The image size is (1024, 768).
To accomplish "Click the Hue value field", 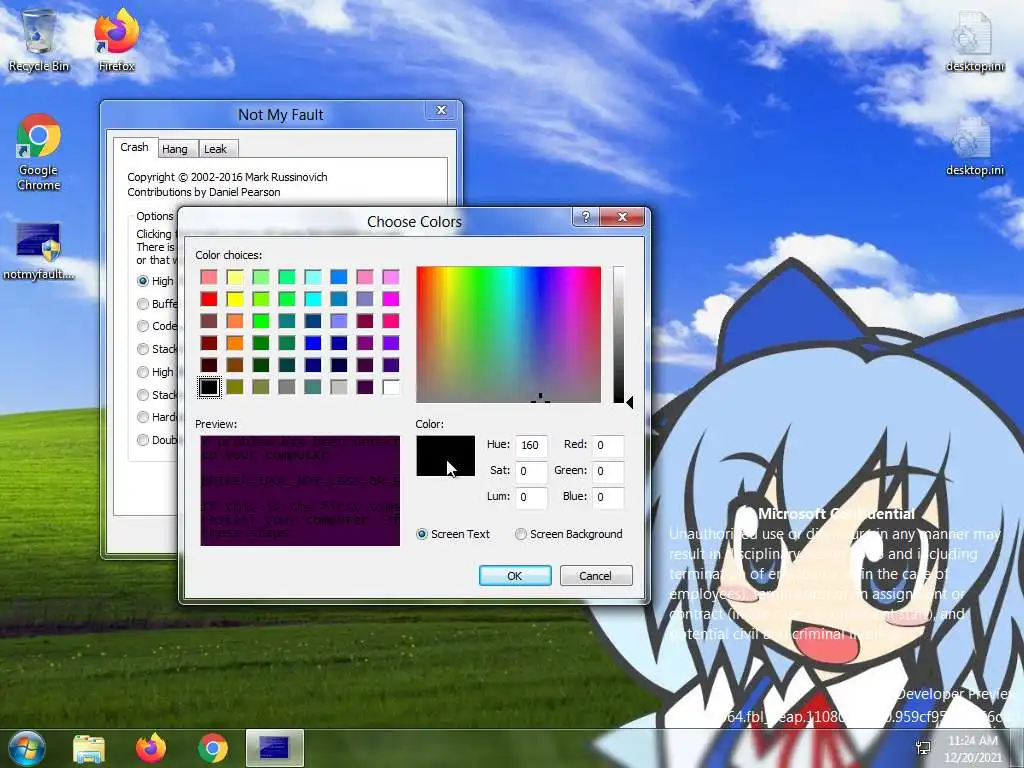I will click(x=530, y=445).
